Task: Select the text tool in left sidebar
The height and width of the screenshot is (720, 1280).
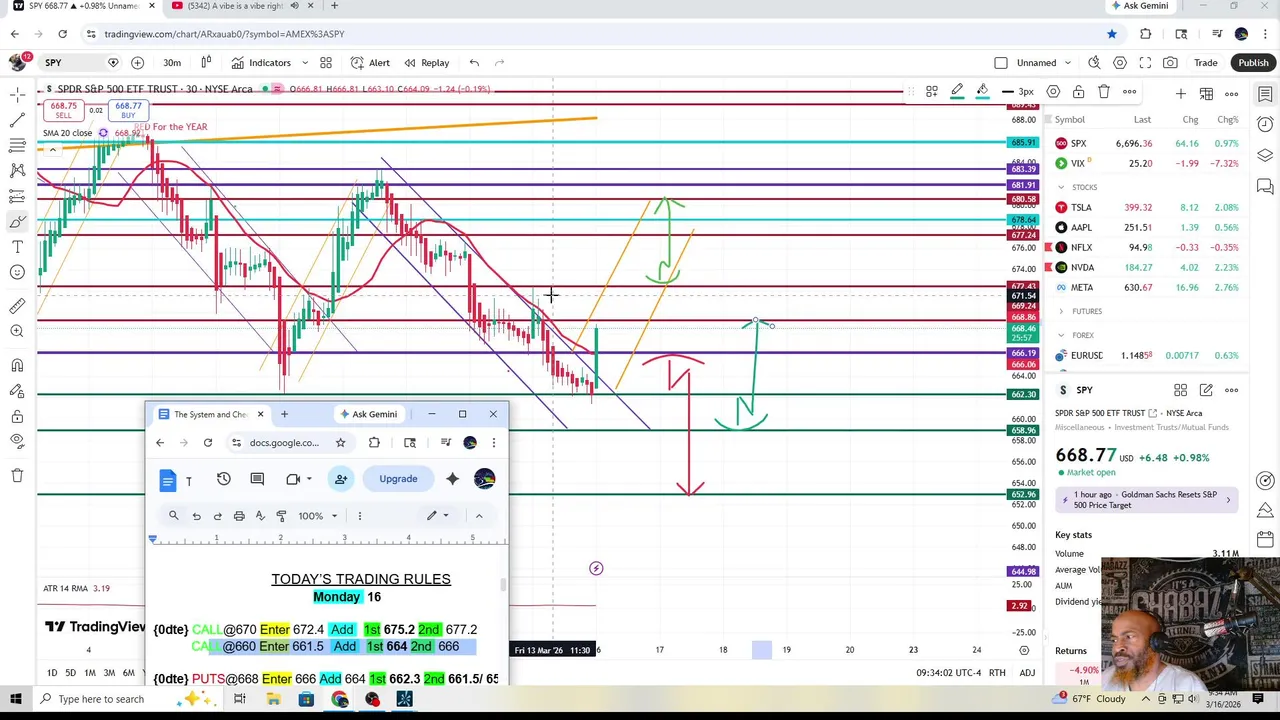Action: (x=17, y=246)
